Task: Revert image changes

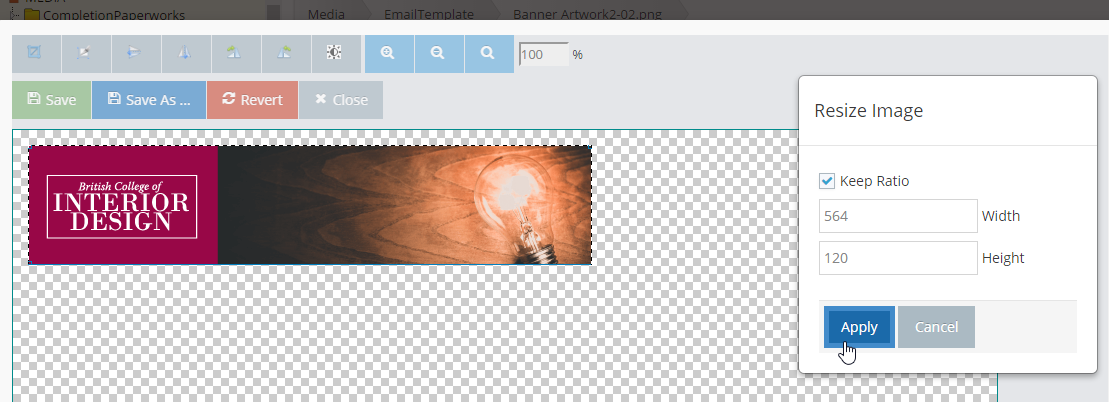Action: point(252,100)
